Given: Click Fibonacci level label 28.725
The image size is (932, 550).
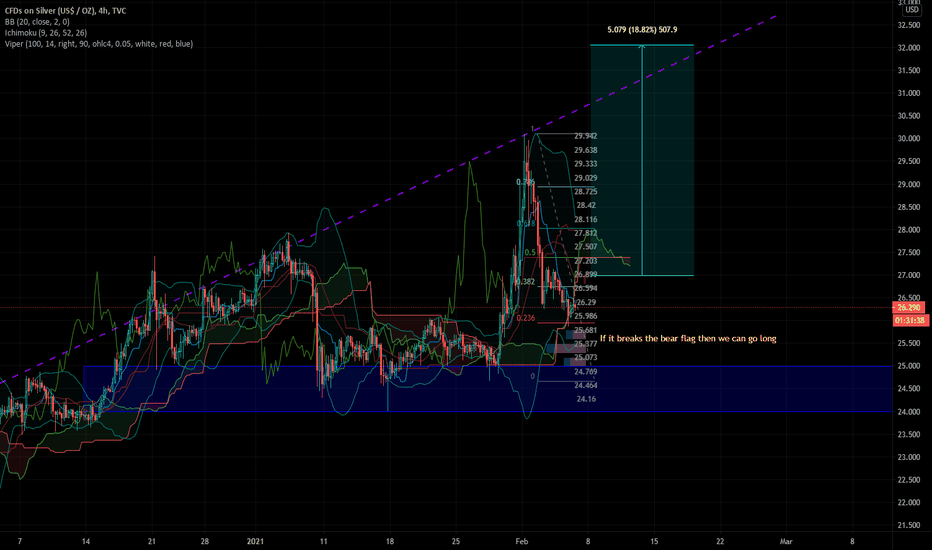Looking at the screenshot, I should (585, 192).
